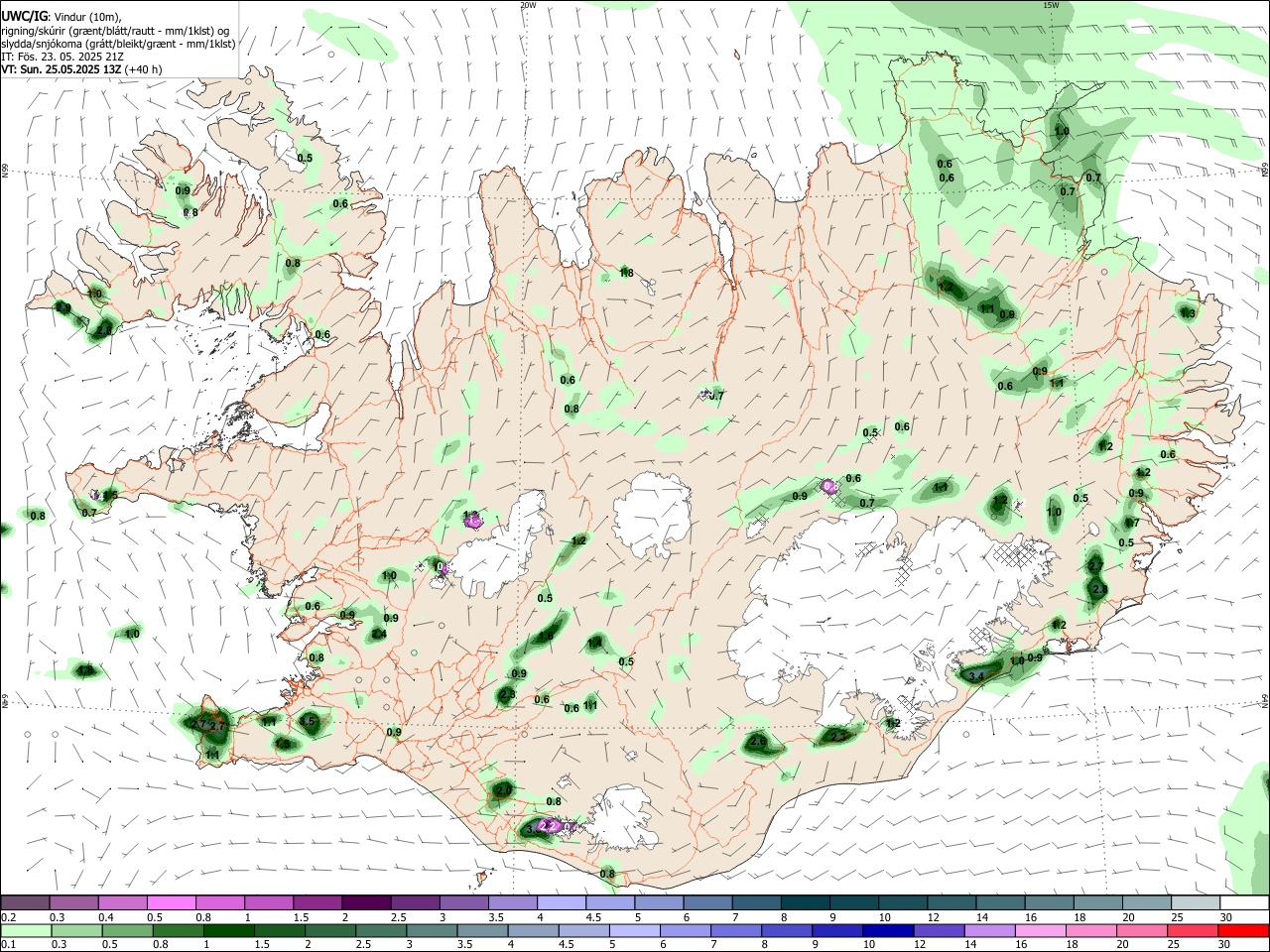Click the 'rigning/skúrir' legend description line
Screen dimensions: 1270x952
pos(115,31)
